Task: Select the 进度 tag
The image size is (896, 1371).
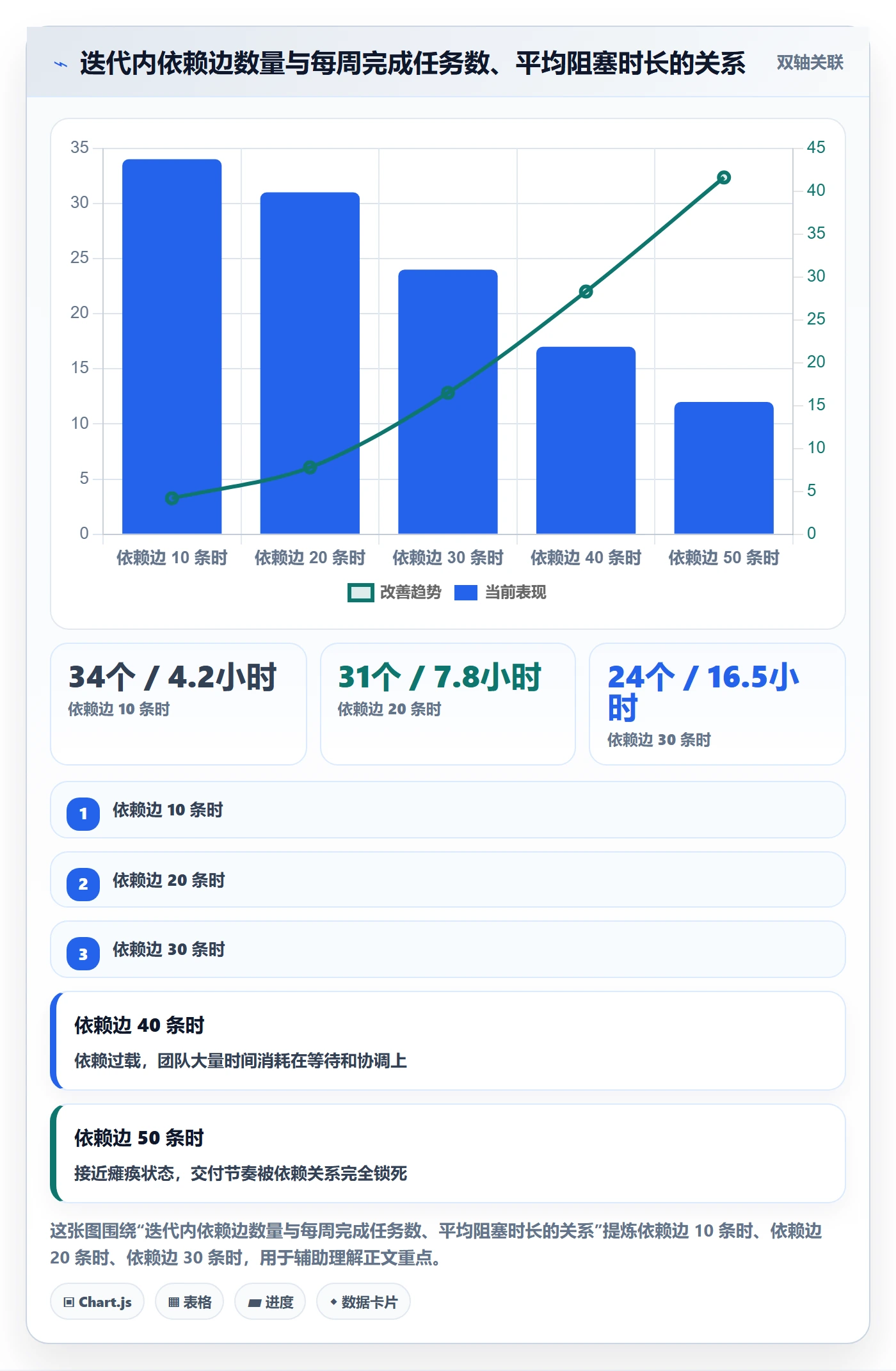Action: pyautogui.click(x=270, y=1302)
